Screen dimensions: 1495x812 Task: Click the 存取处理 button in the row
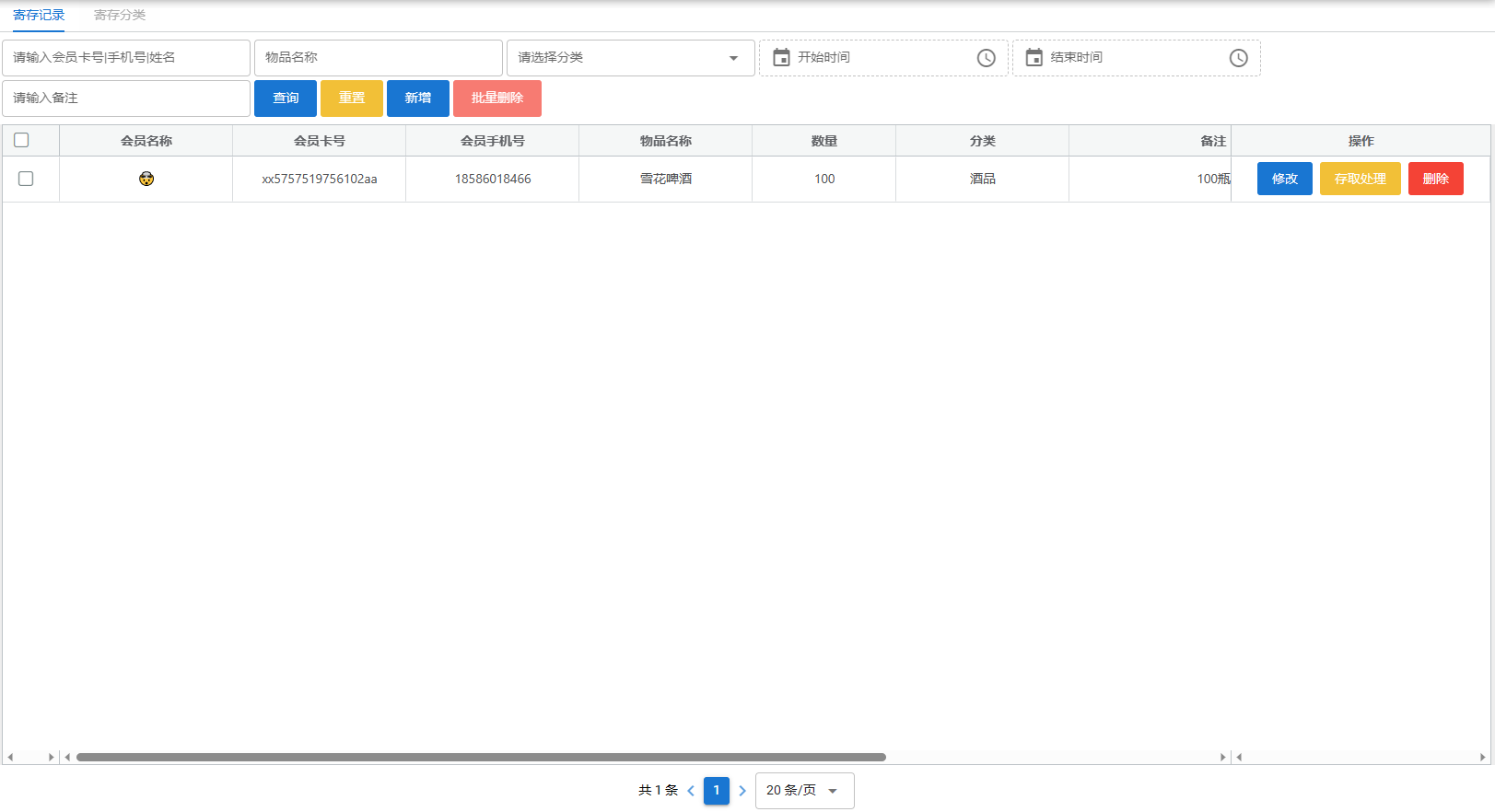point(1361,179)
